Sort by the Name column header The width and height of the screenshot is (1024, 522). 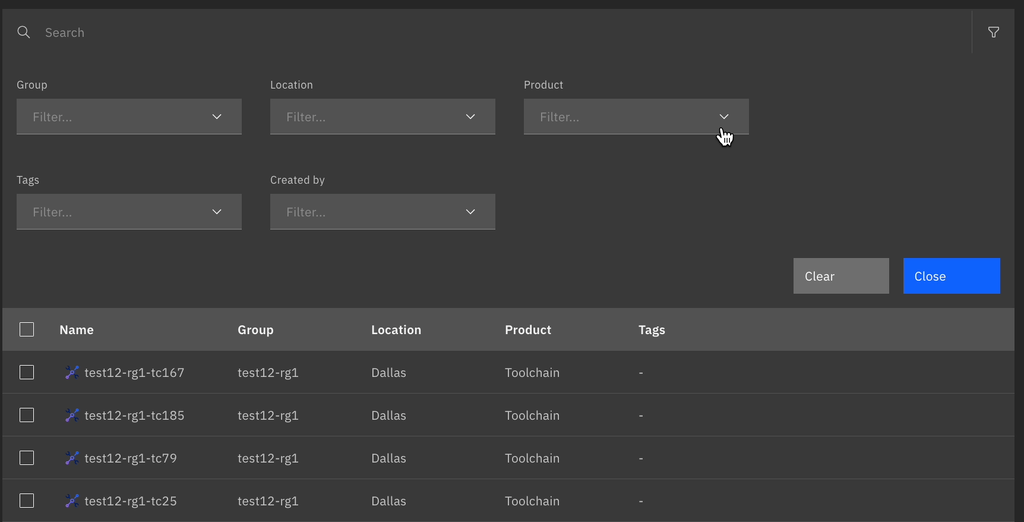pos(76,330)
